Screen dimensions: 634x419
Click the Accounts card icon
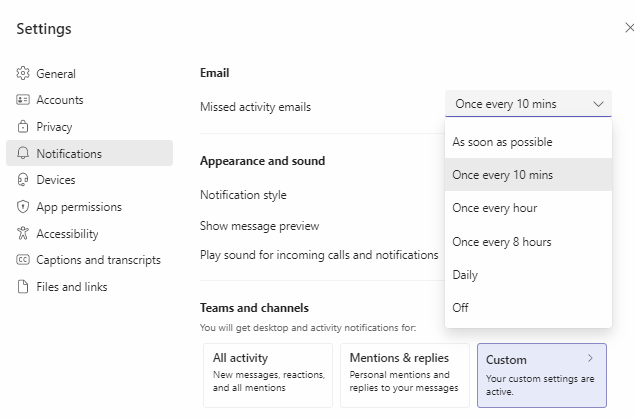pyautogui.click(x=23, y=99)
